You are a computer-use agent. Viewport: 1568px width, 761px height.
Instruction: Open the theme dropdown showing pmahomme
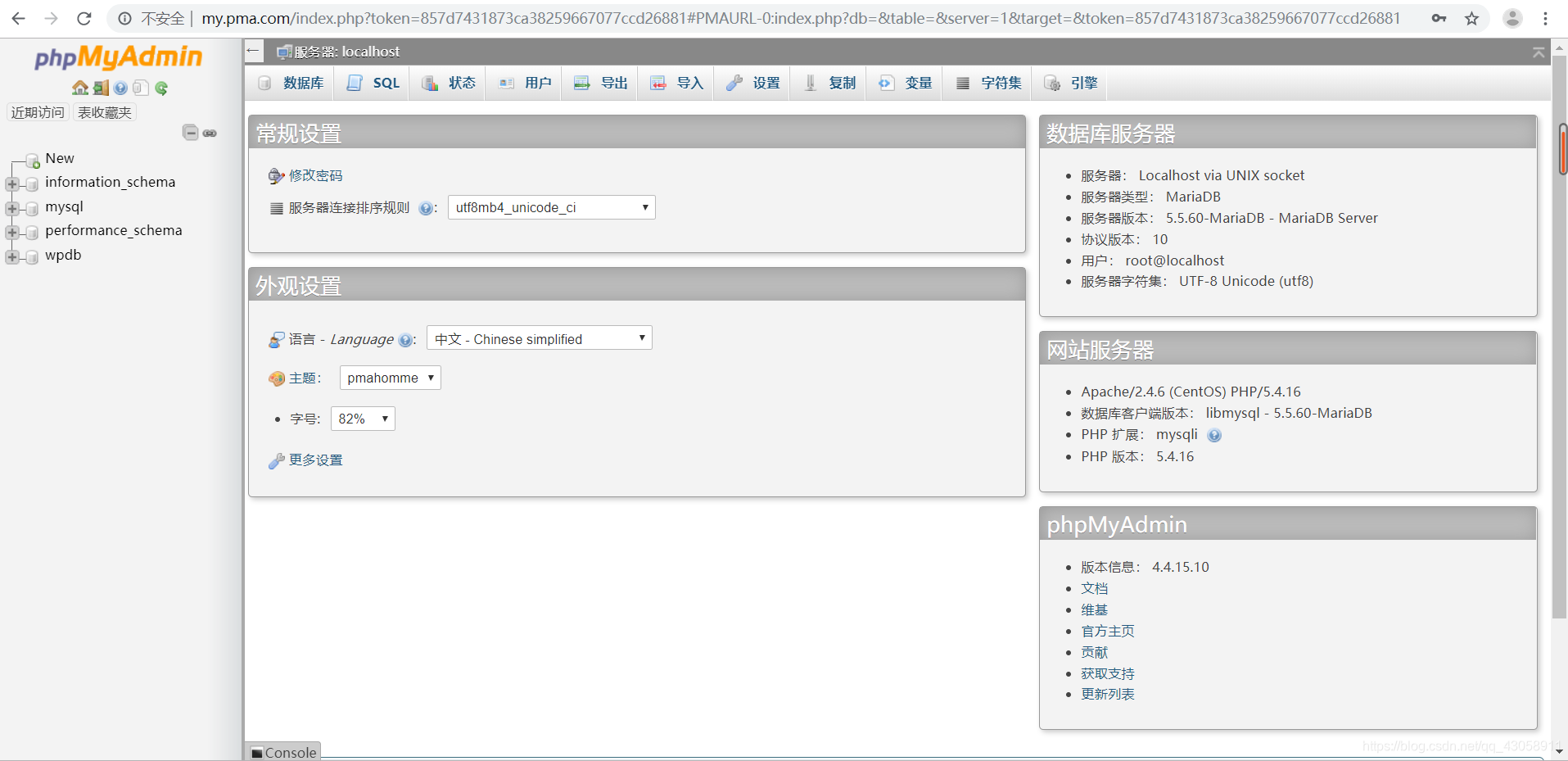(390, 378)
